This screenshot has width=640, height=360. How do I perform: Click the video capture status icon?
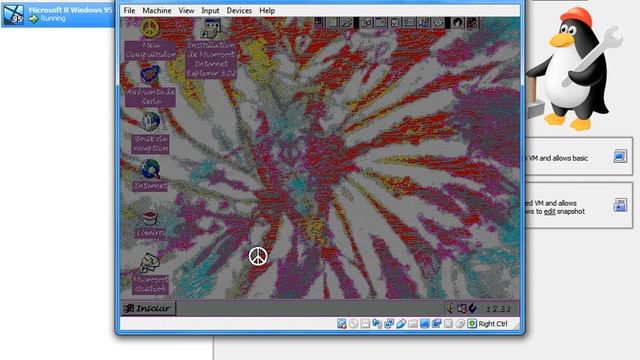coord(436,324)
